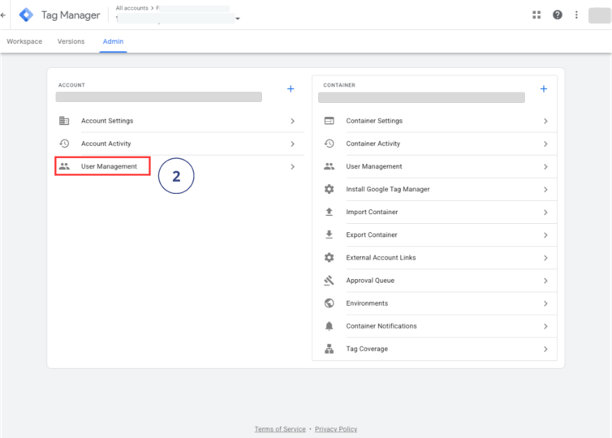The width and height of the screenshot is (612, 438).
Task: Go back using the arrow at top left
Action: [3, 15]
